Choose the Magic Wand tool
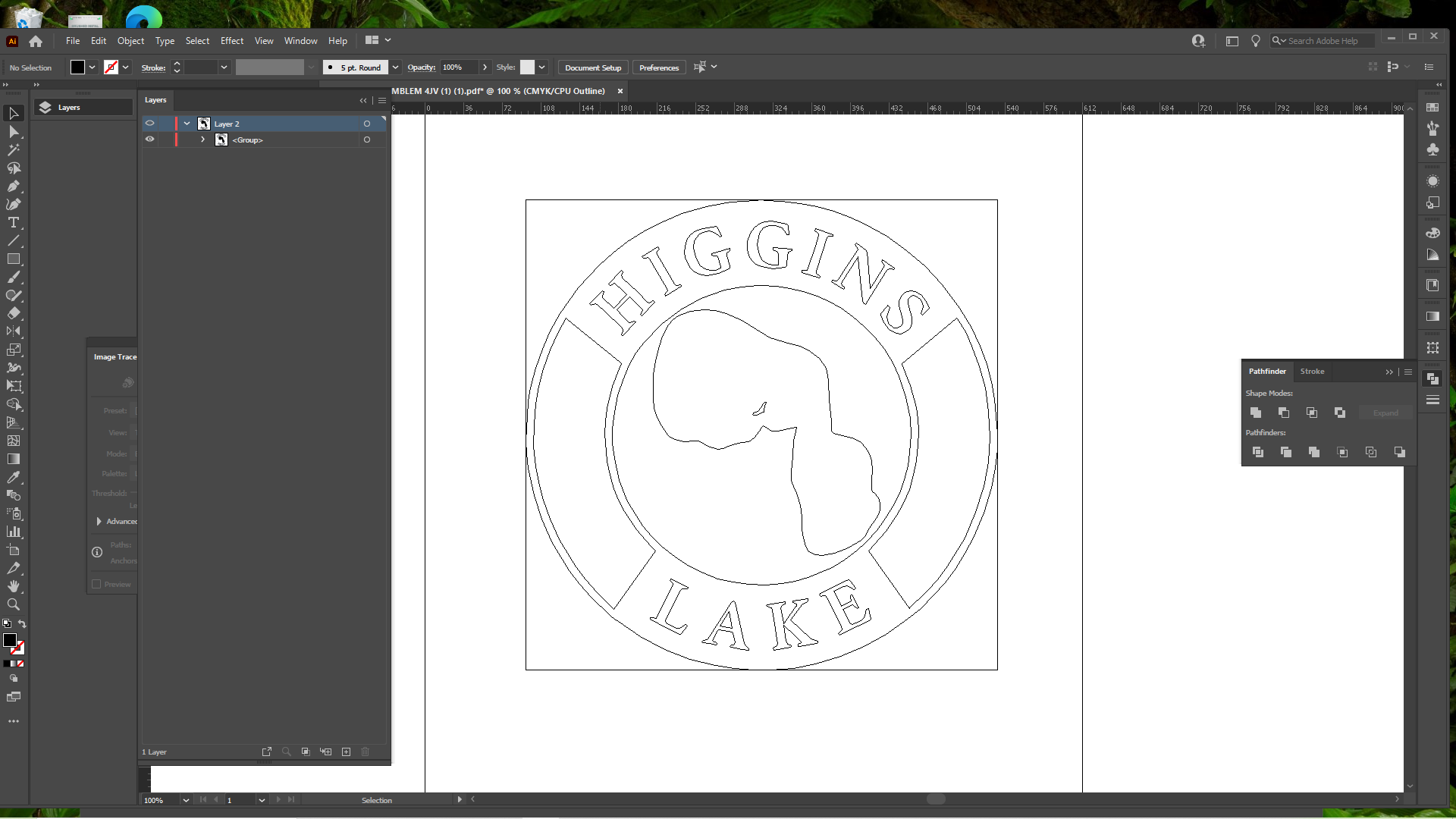Viewport: 1456px width, 819px height. click(x=14, y=150)
